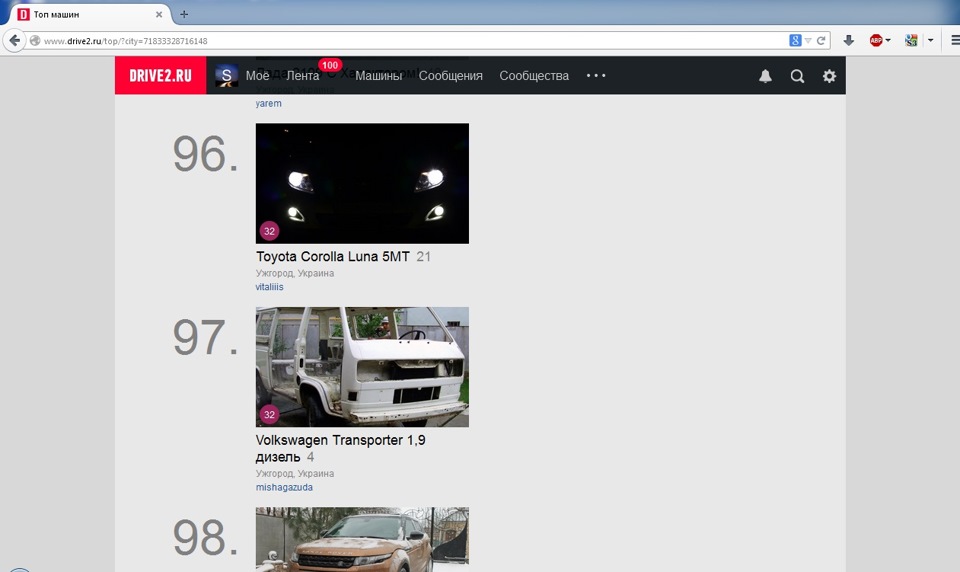Open the Adblock Plus dropdown arrow
This screenshot has height=572, width=960.
(x=888, y=40)
